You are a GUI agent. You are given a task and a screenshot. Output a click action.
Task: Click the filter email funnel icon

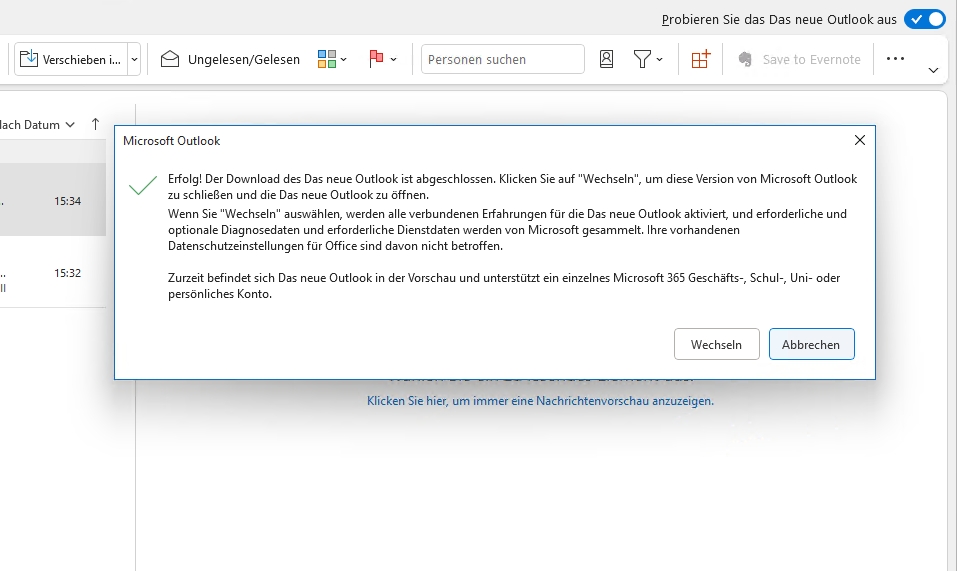point(641,59)
